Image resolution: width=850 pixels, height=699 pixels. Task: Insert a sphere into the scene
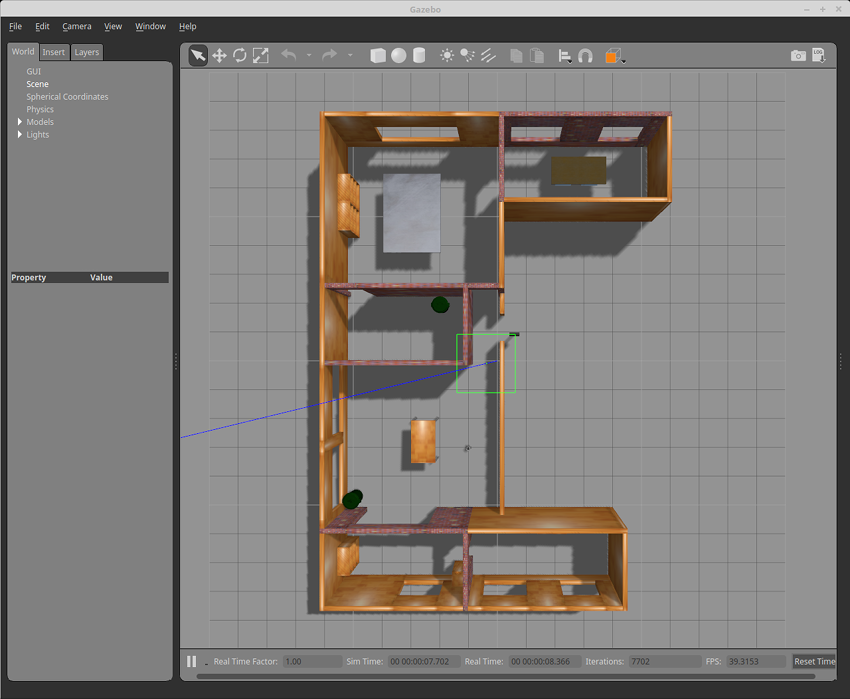pyautogui.click(x=397, y=55)
